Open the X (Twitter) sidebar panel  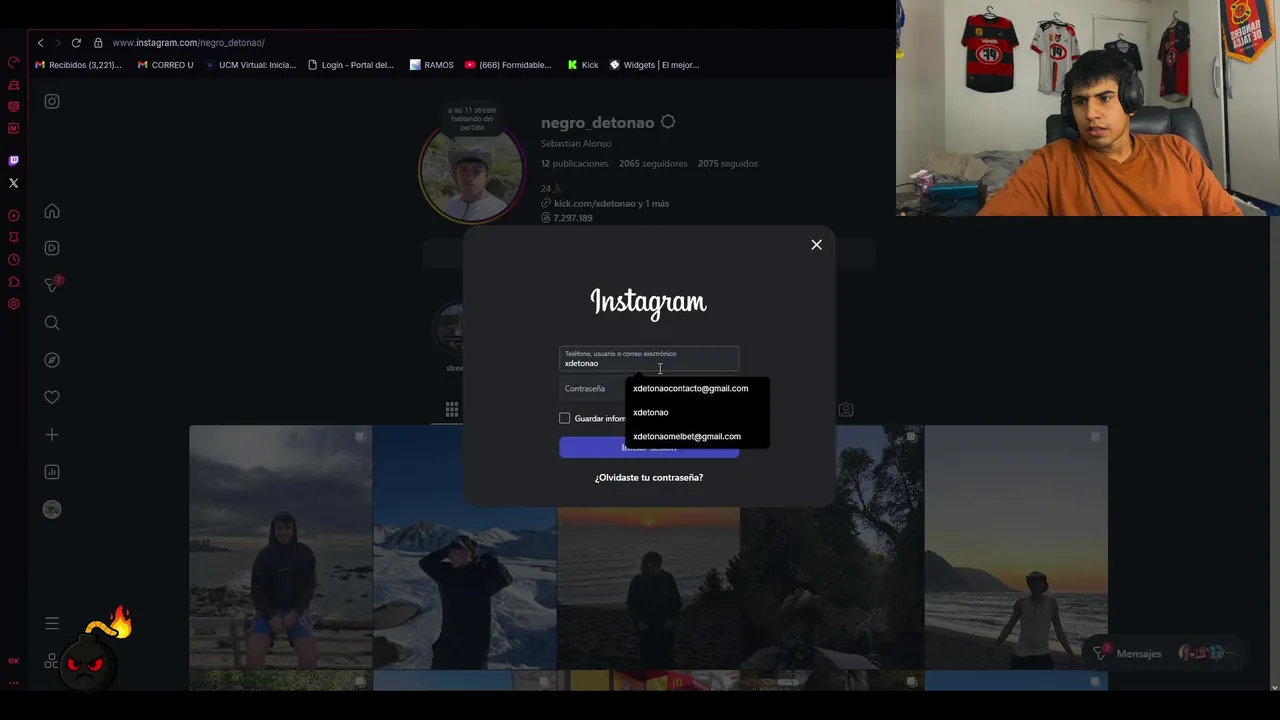(x=14, y=183)
